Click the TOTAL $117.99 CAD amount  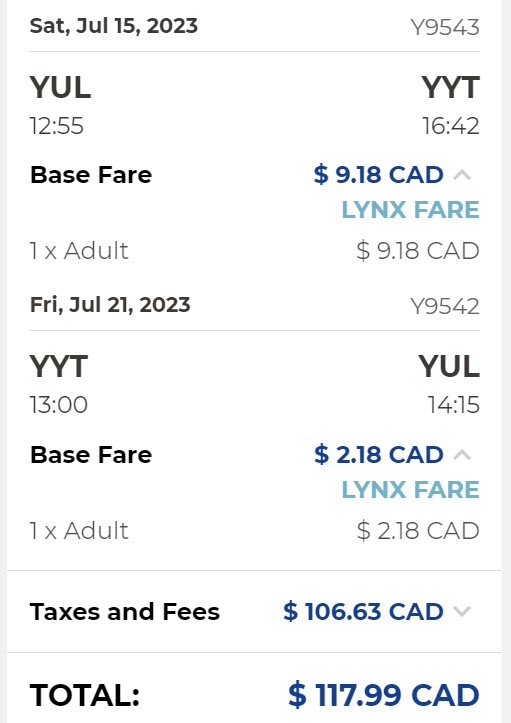(x=384, y=695)
